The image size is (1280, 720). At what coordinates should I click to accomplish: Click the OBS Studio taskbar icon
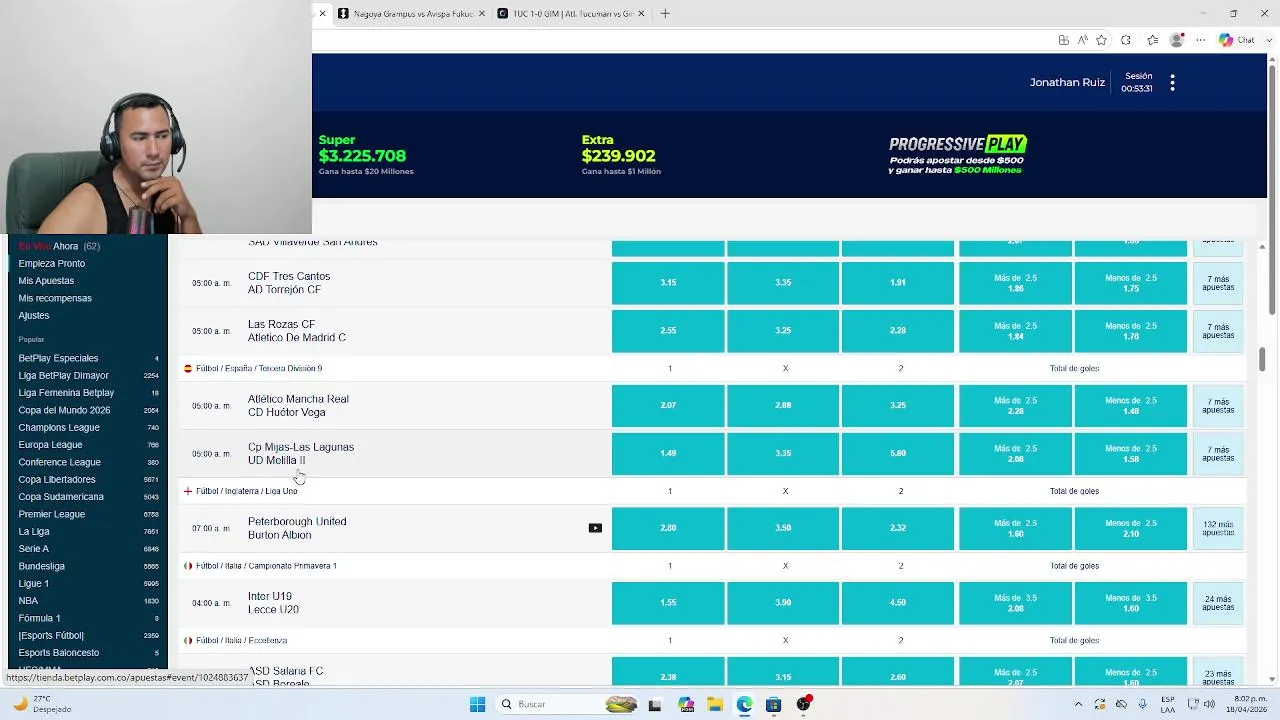point(803,704)
